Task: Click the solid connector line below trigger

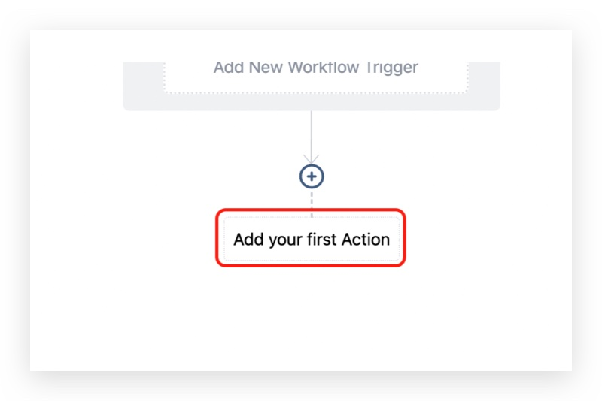Action: click(x=311, y=134)
